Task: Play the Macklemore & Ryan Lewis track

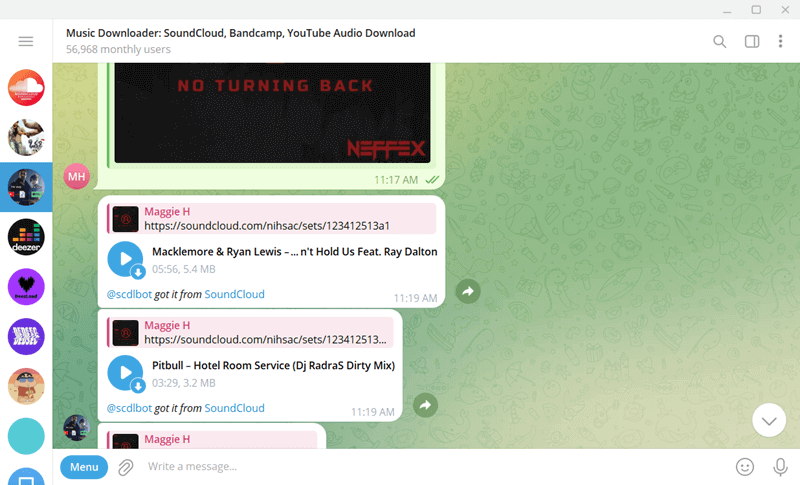Action: pyautogui.click(x=125, y=259)
